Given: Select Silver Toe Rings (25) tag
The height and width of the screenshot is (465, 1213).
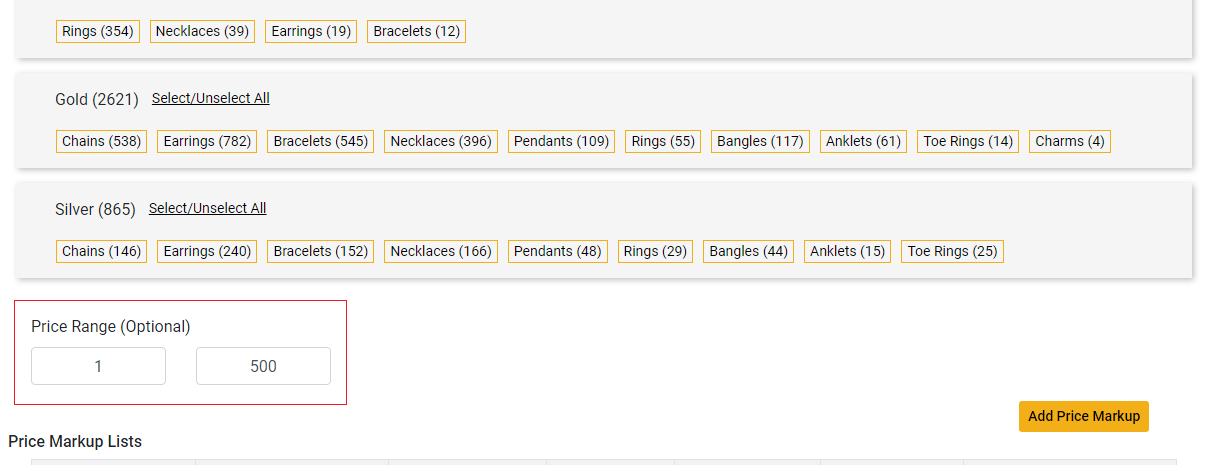Looking at the screenshot, I should [x=952, y=251].
